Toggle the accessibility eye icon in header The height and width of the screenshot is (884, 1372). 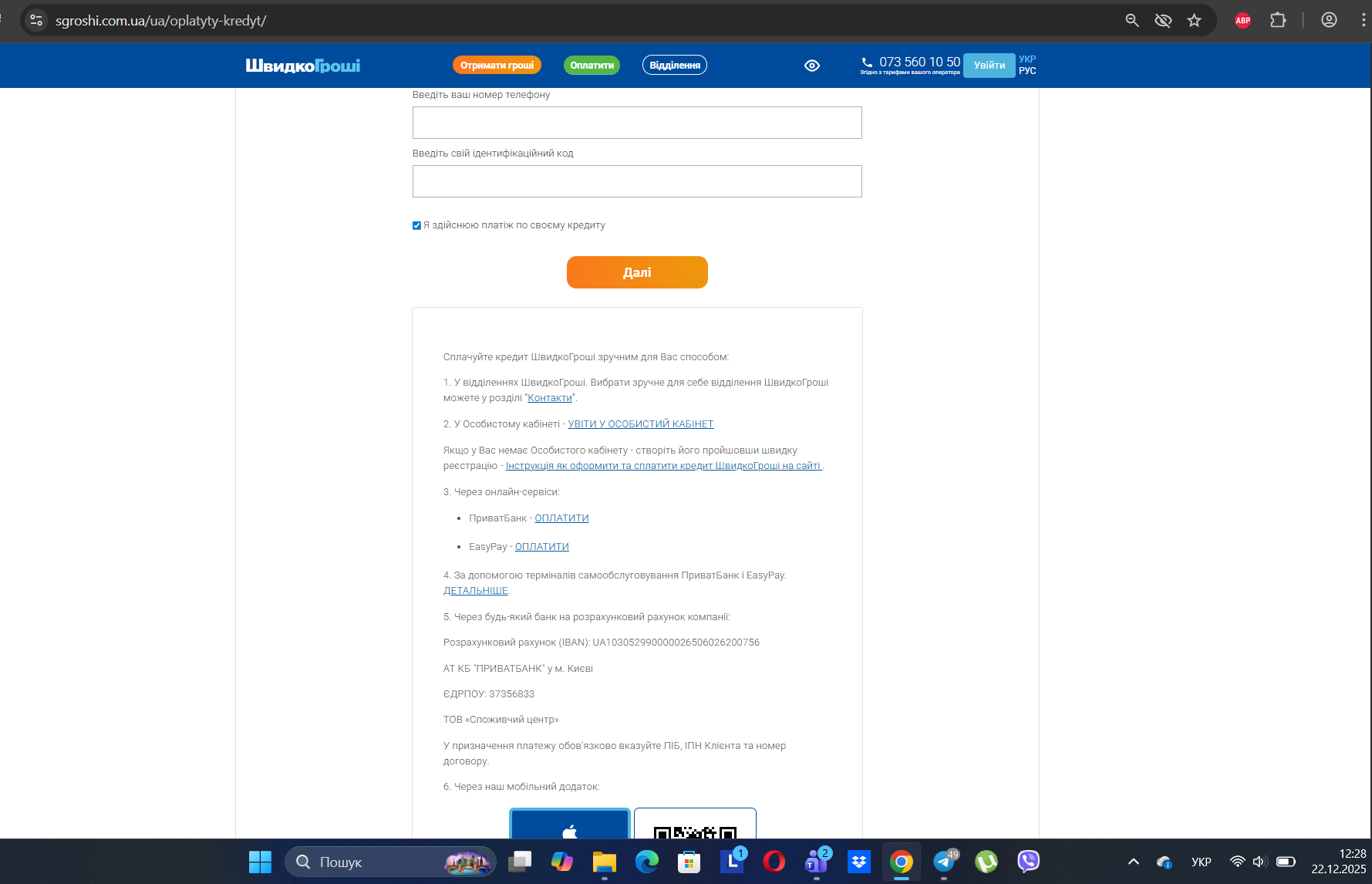tap(812, 66)
